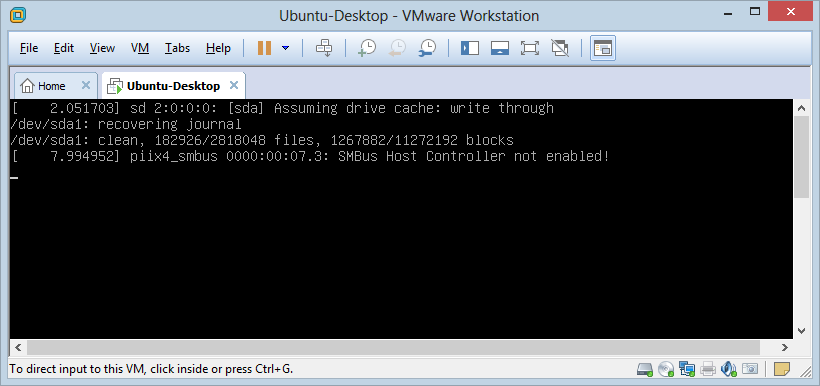
Task: Click the printer status icon
Action: (x=708, y=369)
